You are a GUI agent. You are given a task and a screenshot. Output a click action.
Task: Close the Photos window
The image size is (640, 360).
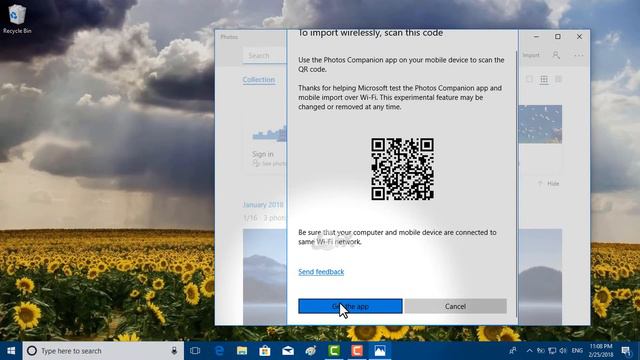(x=579, y=37)
